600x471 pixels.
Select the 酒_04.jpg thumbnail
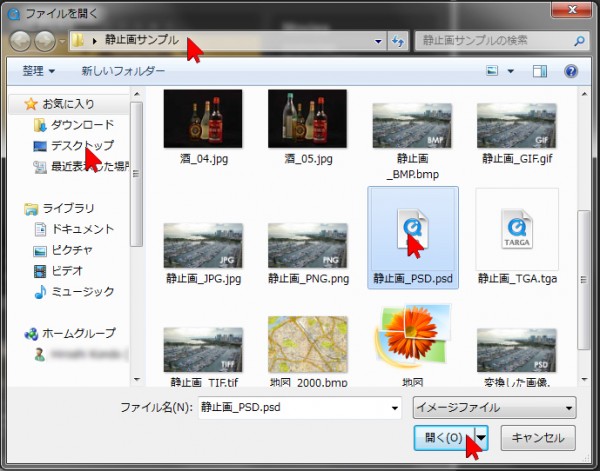(202, 118)
